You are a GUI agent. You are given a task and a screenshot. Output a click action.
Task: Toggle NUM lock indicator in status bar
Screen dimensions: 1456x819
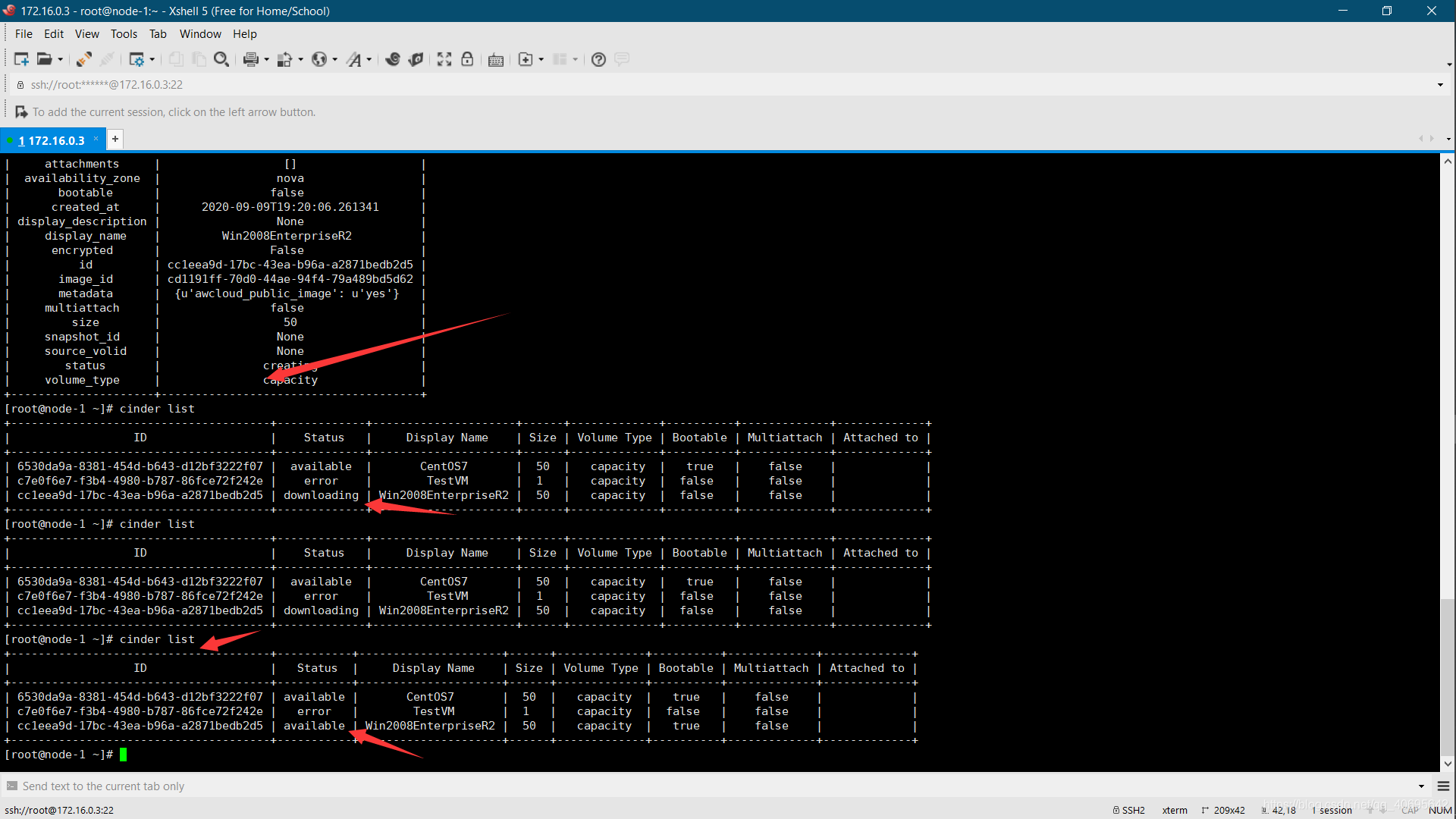1439,809
